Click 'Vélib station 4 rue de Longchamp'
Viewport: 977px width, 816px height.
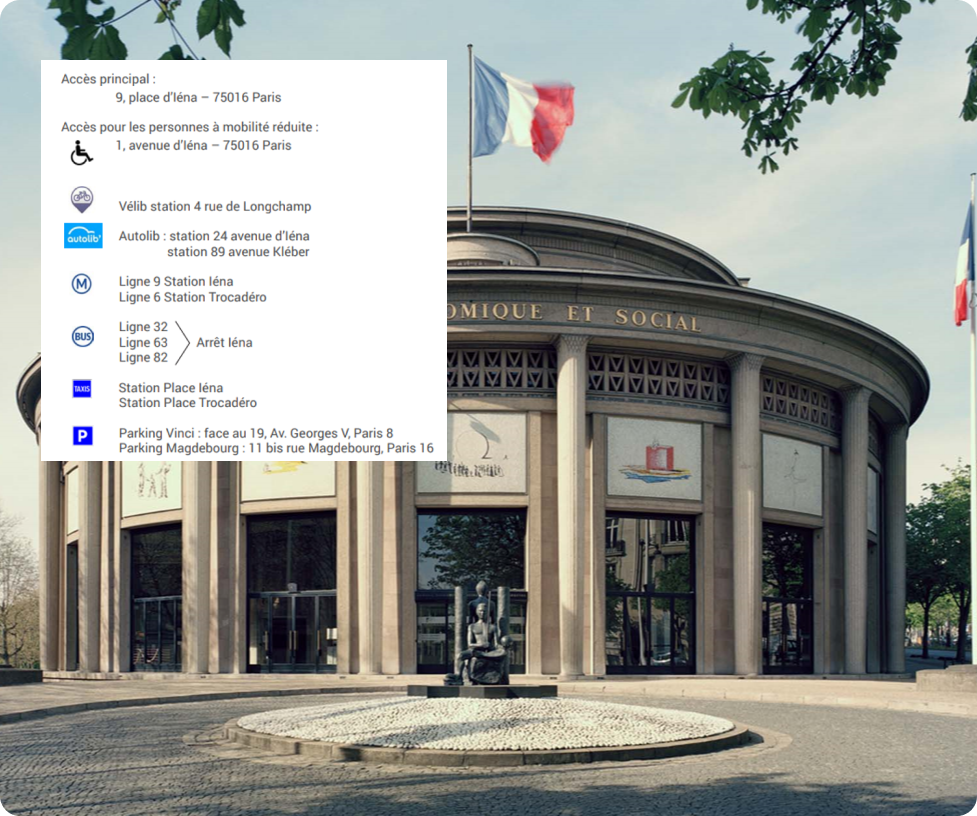click(x=215, y=206)
